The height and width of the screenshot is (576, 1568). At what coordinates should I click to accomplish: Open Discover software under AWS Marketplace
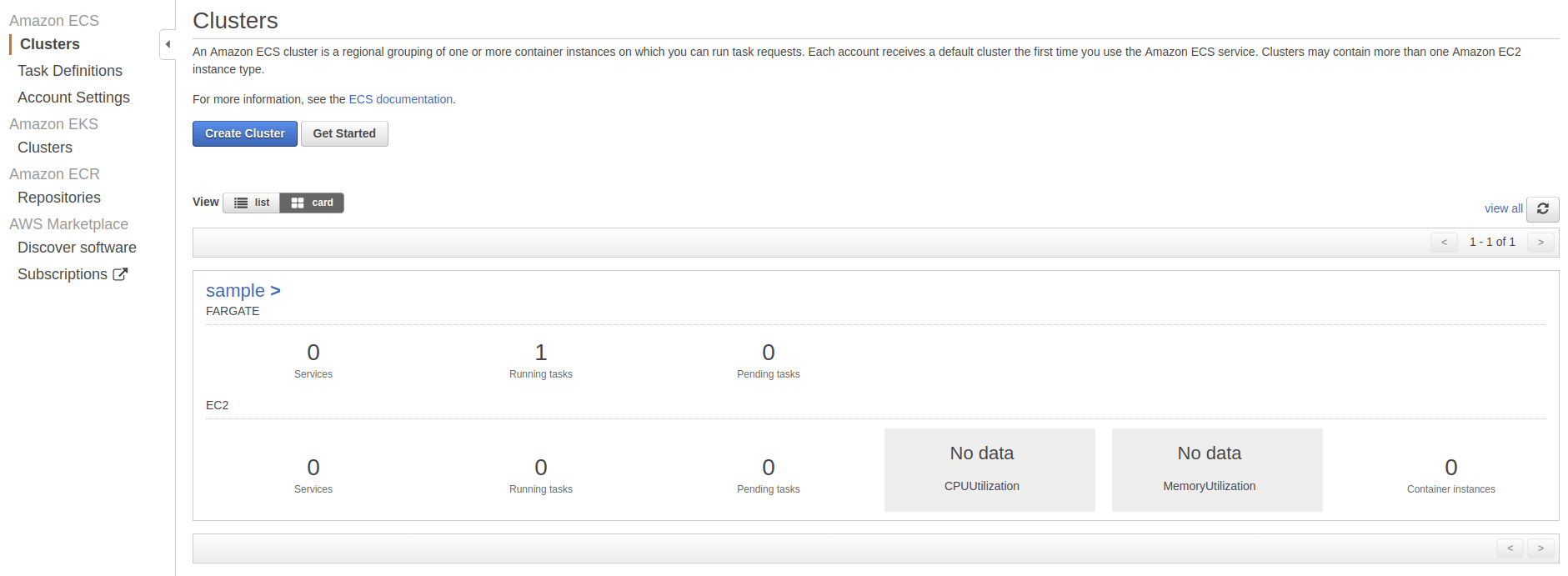click(77, 248)
